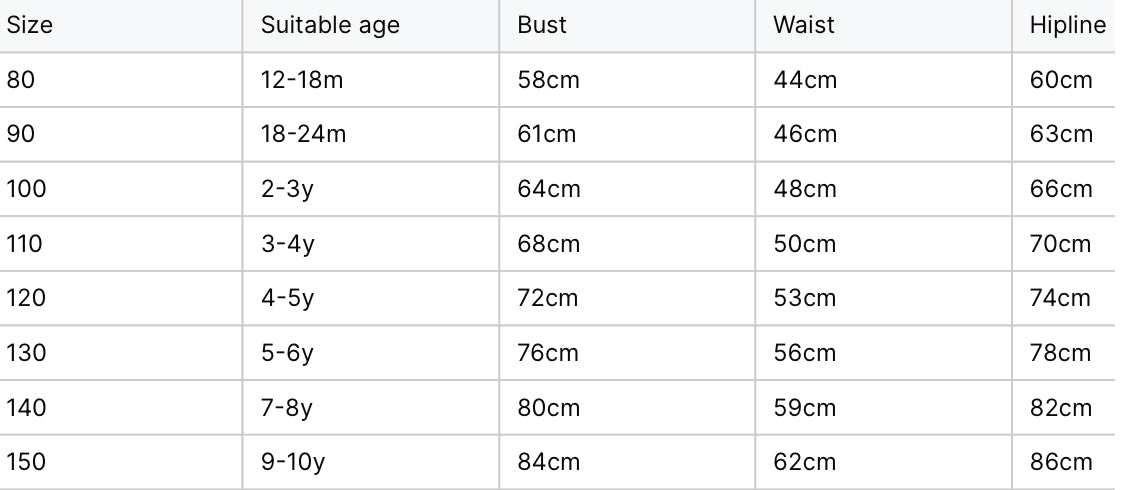Click the Size column header
This screenshot has width=1129, height=490.
[30, 25]
